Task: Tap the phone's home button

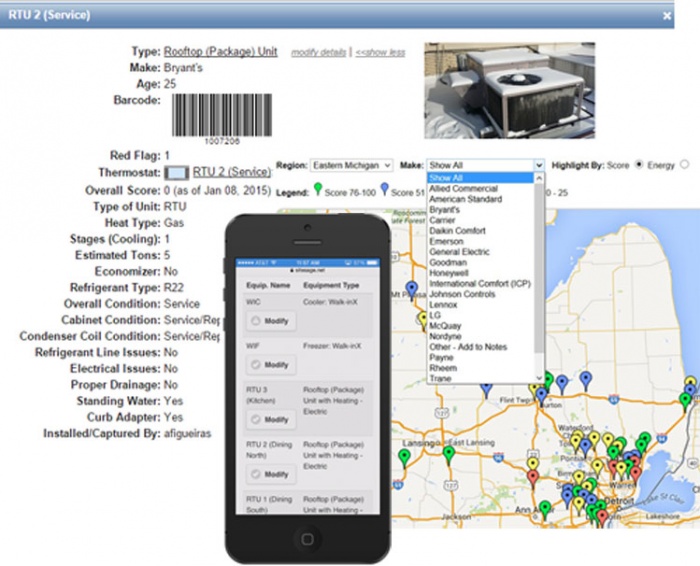Action: click(307, 539)
